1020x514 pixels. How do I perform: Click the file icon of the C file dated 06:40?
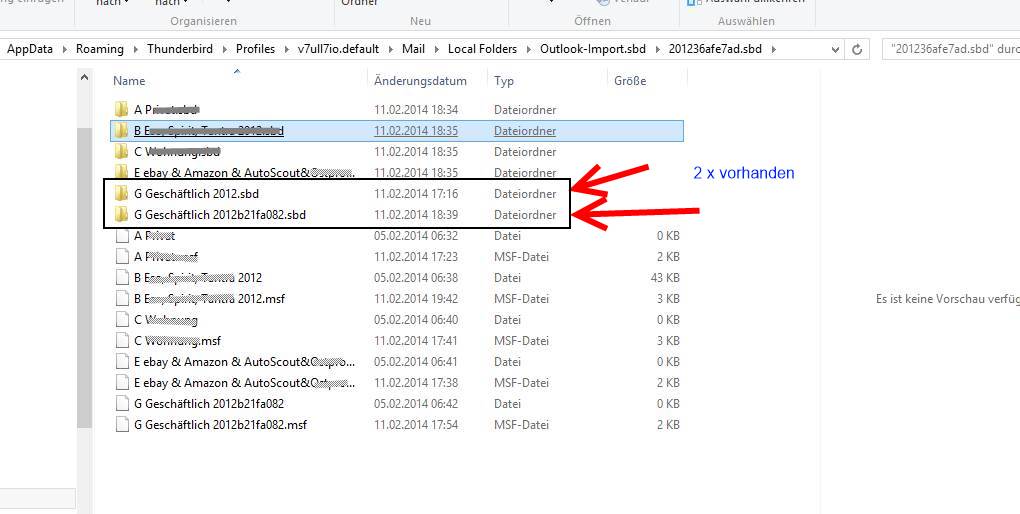click(122, 319)
